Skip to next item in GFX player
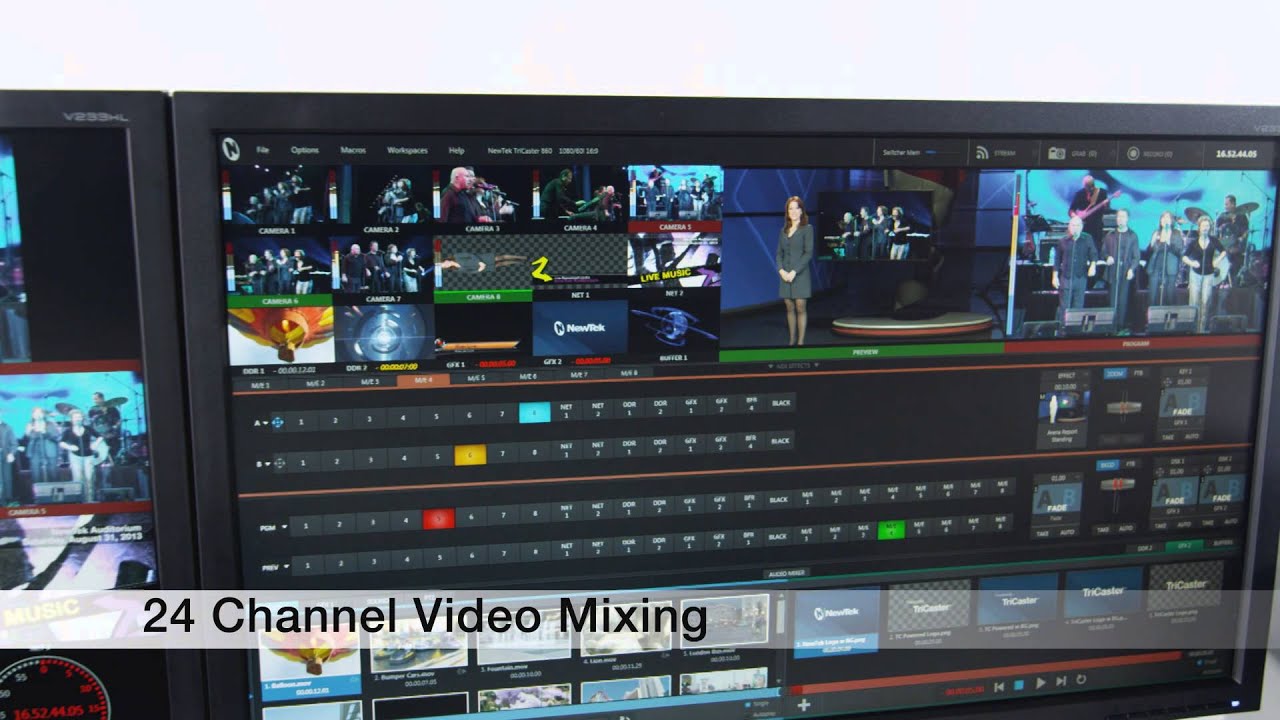 [1061, 681]
